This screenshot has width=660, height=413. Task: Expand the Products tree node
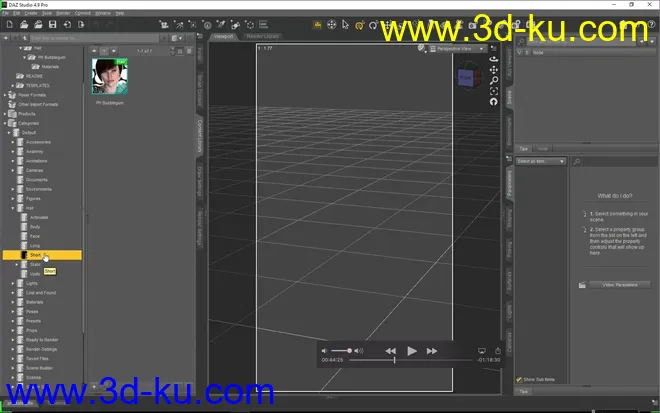coord(7,114)
